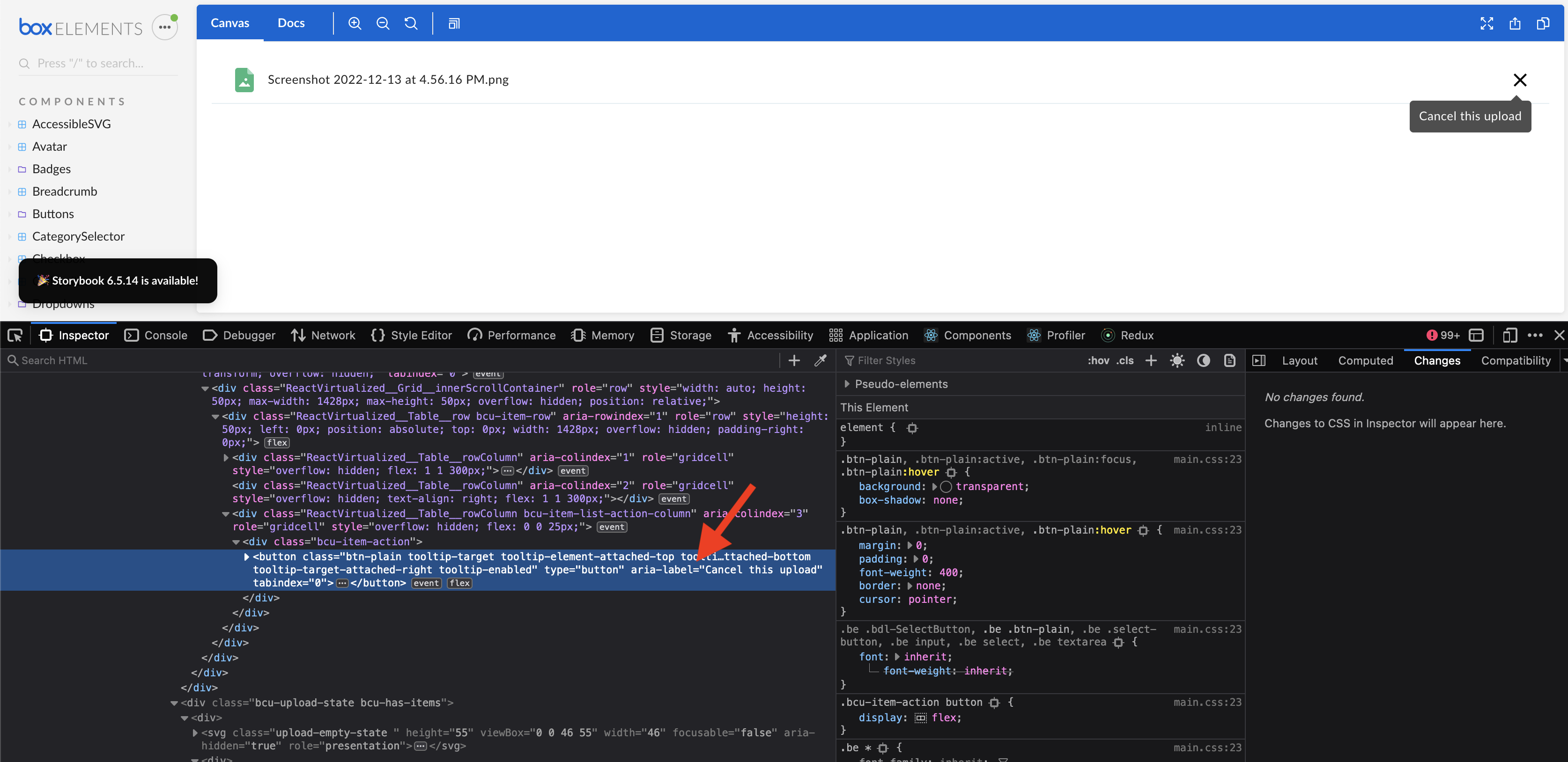
Task: Zoom in on the canvas
Action: coord(355,23)
